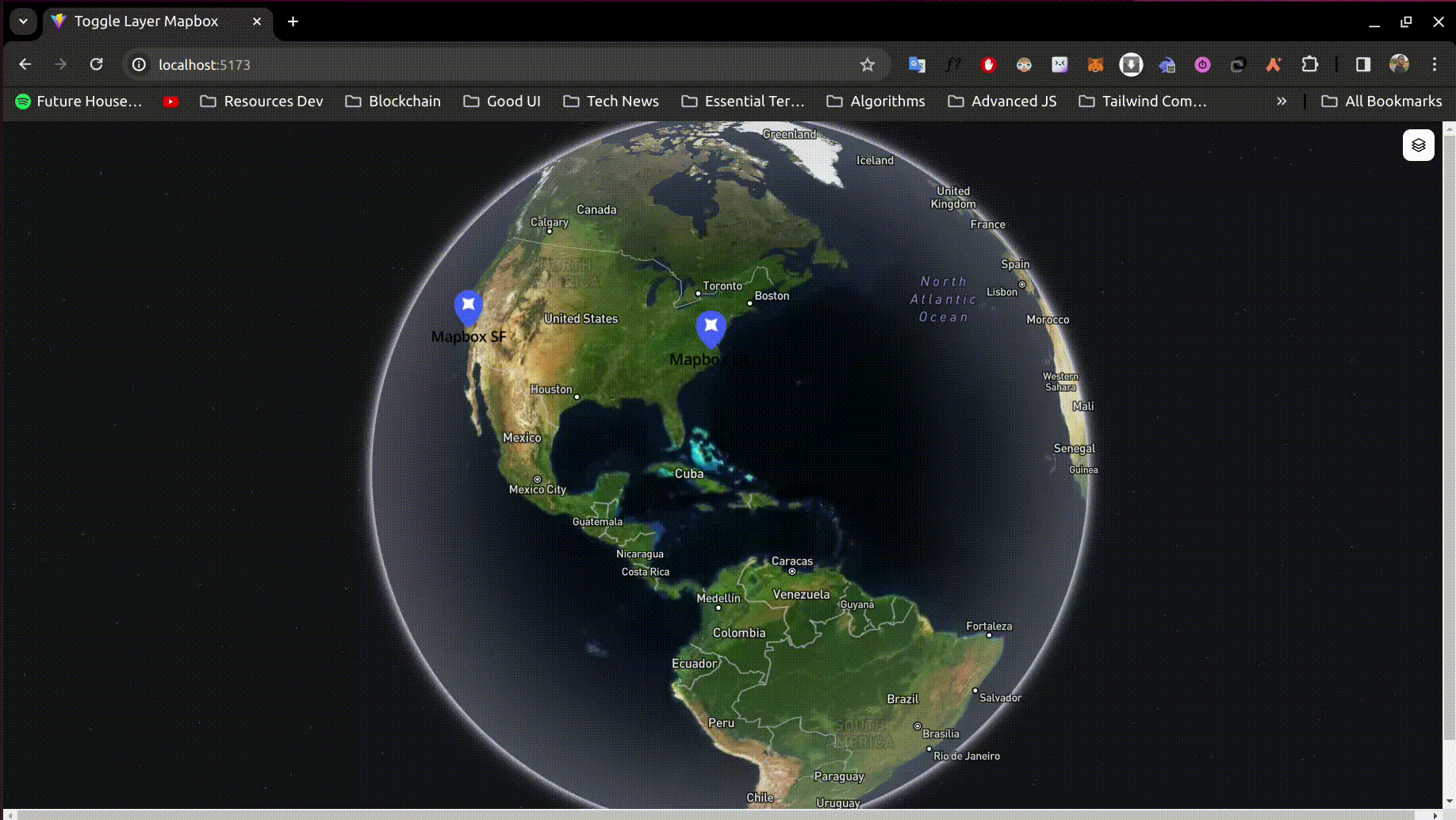The height and width of the screenshot is (820, 1456).
Task: Click the Cuba label on map
Action: point(689,474)
